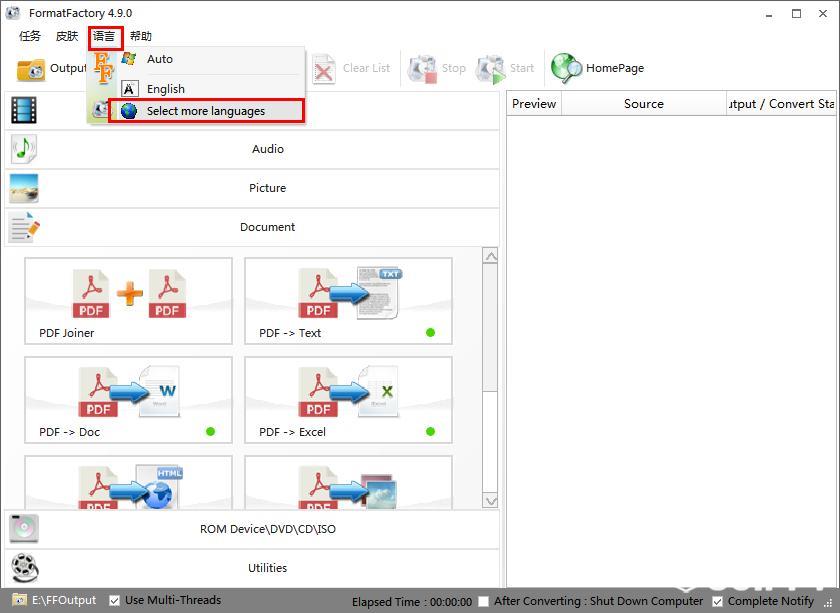The image size is (840, 613).
Task: Open the 语言 (Language) menu
Action: pos(104,36)
